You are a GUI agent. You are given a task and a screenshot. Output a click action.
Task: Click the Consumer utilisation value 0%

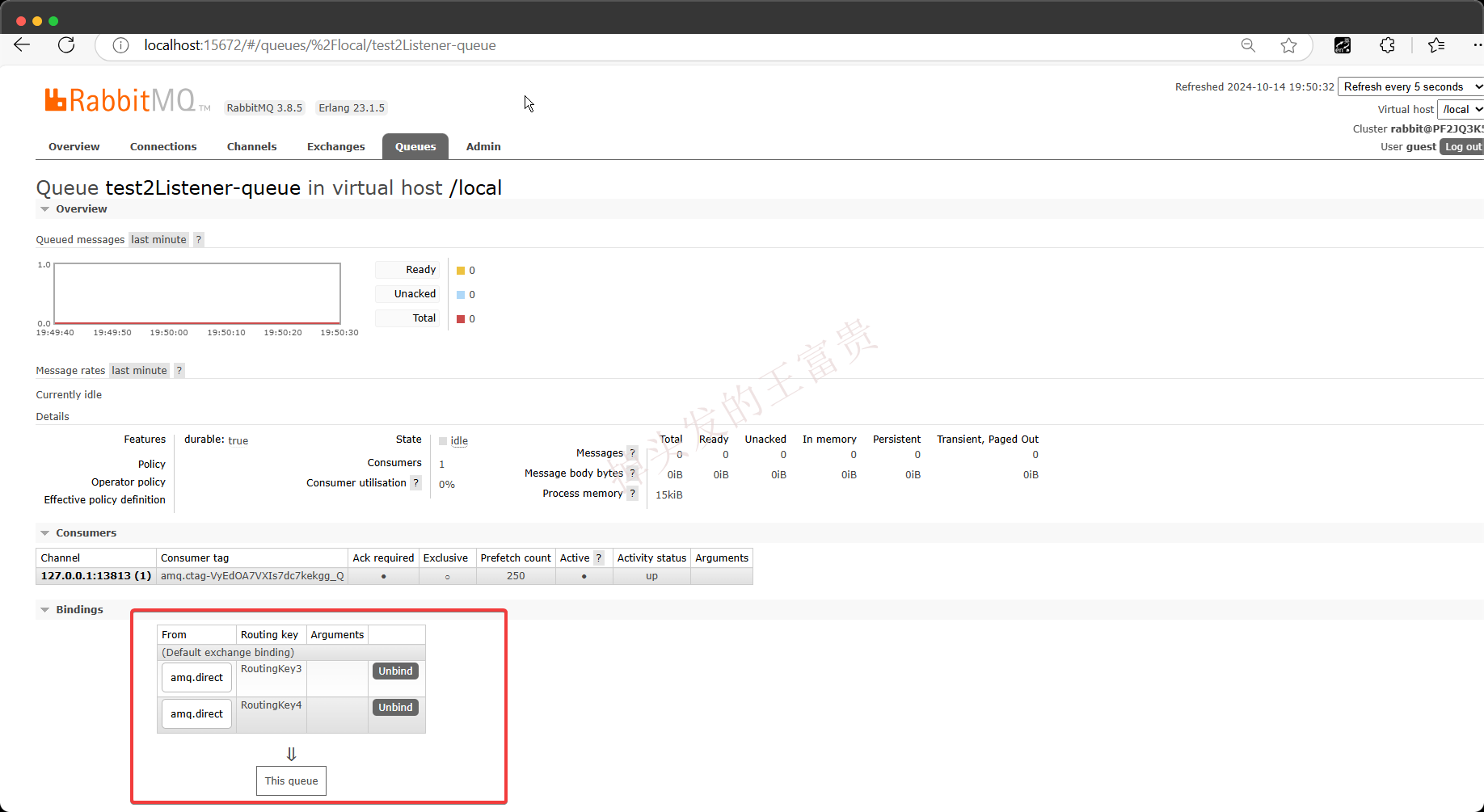point(447,485)
